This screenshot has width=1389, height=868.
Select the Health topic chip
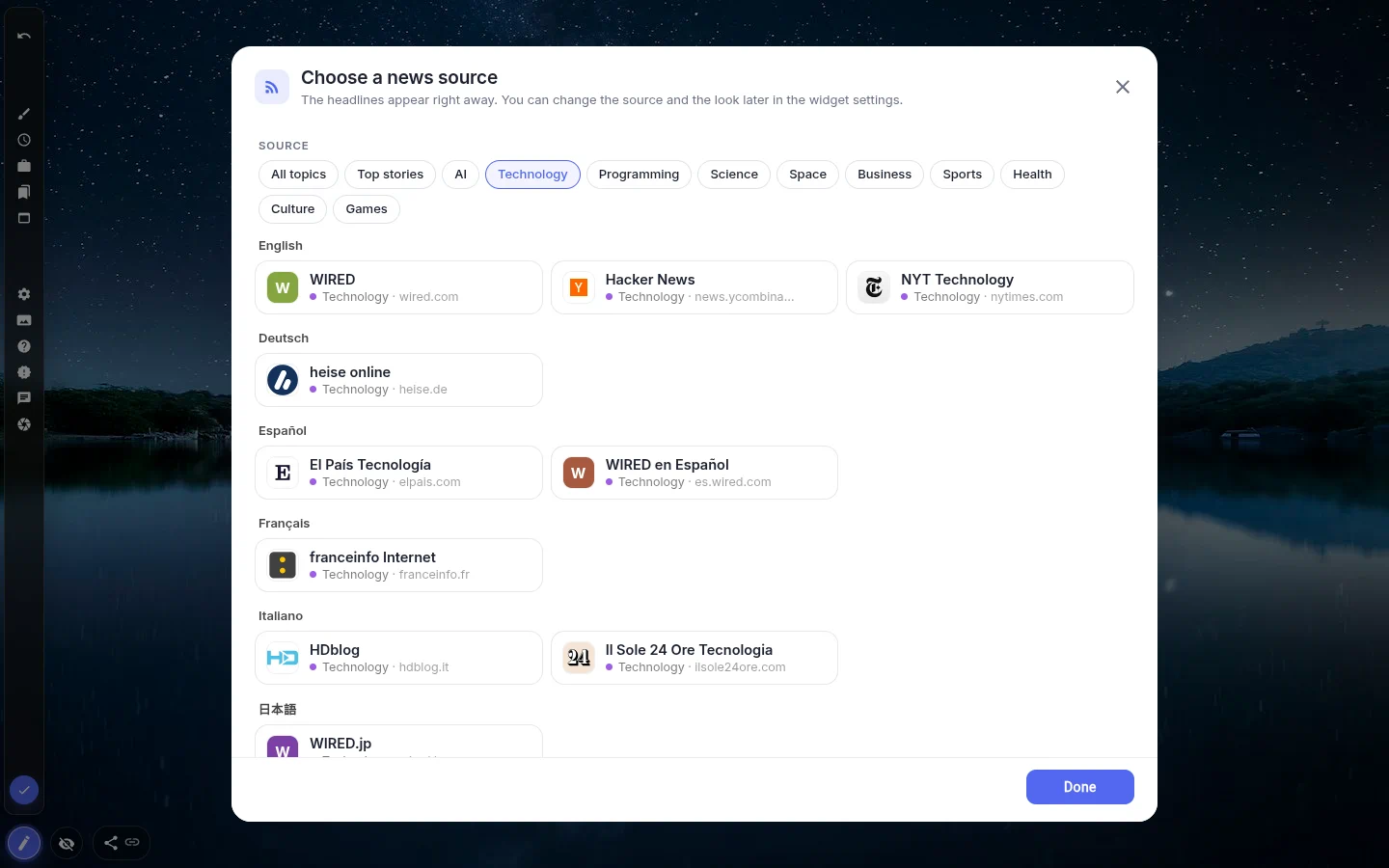pyautogui.click(x=1032, y=175)
